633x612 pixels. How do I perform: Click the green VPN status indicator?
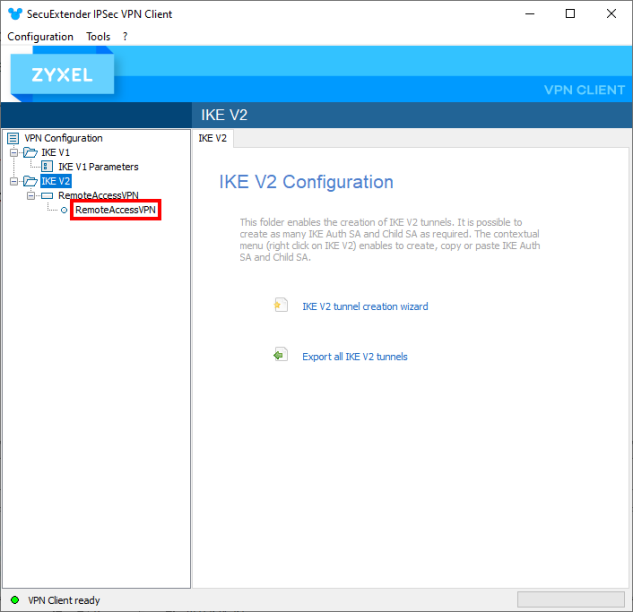click(15, 600)
